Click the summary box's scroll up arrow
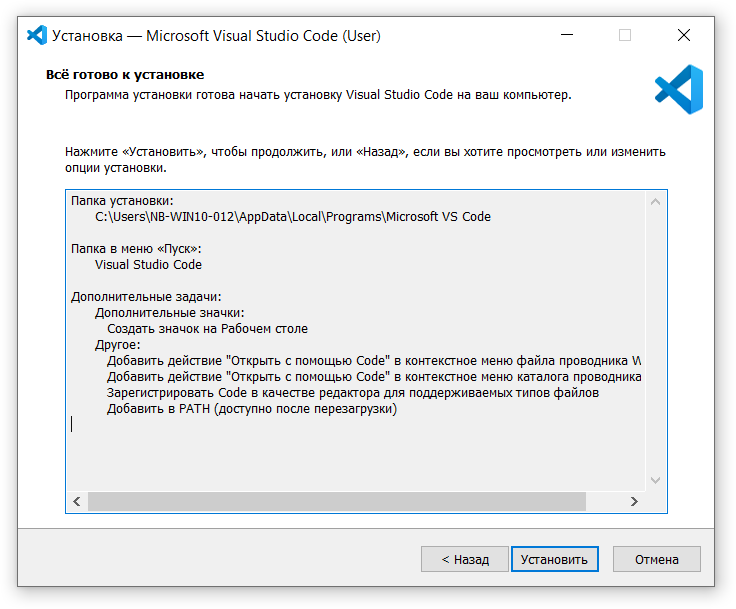736x609 pixels. click(x=657, y=201)
